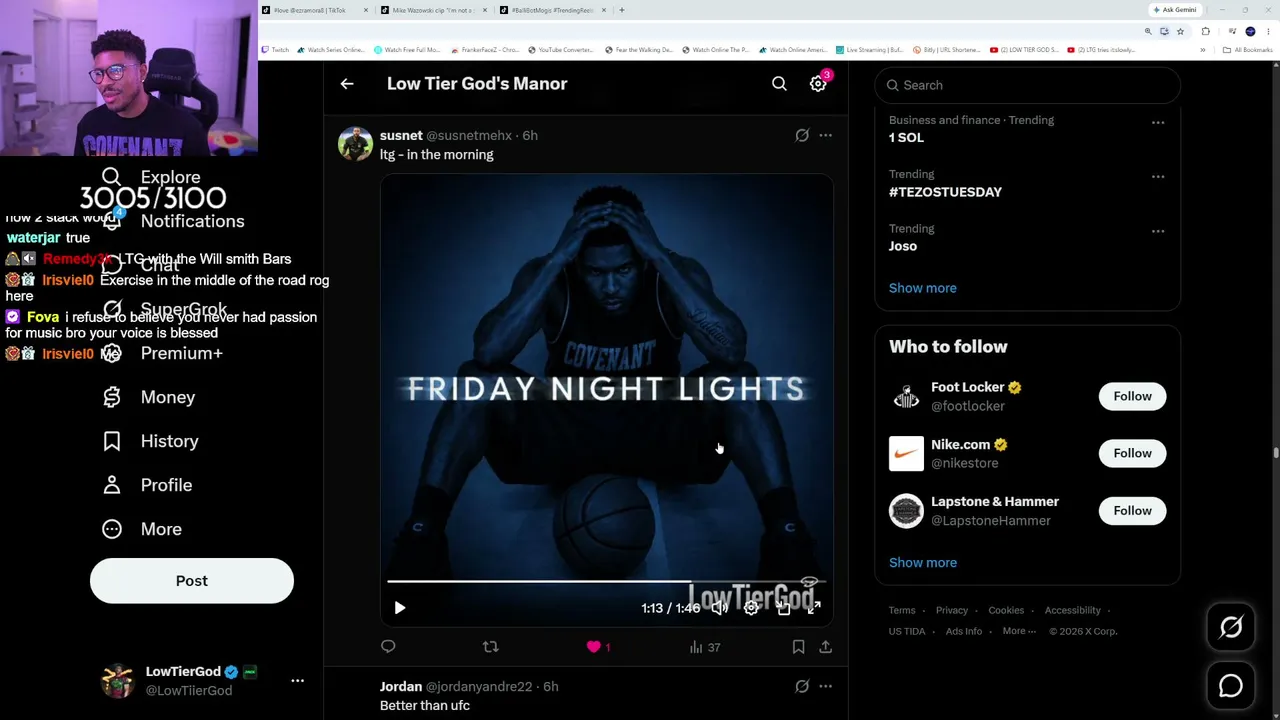This screenshot has width=1280, height=720.
Task: Open Jordan's profile name link
Action: (401, 687)
